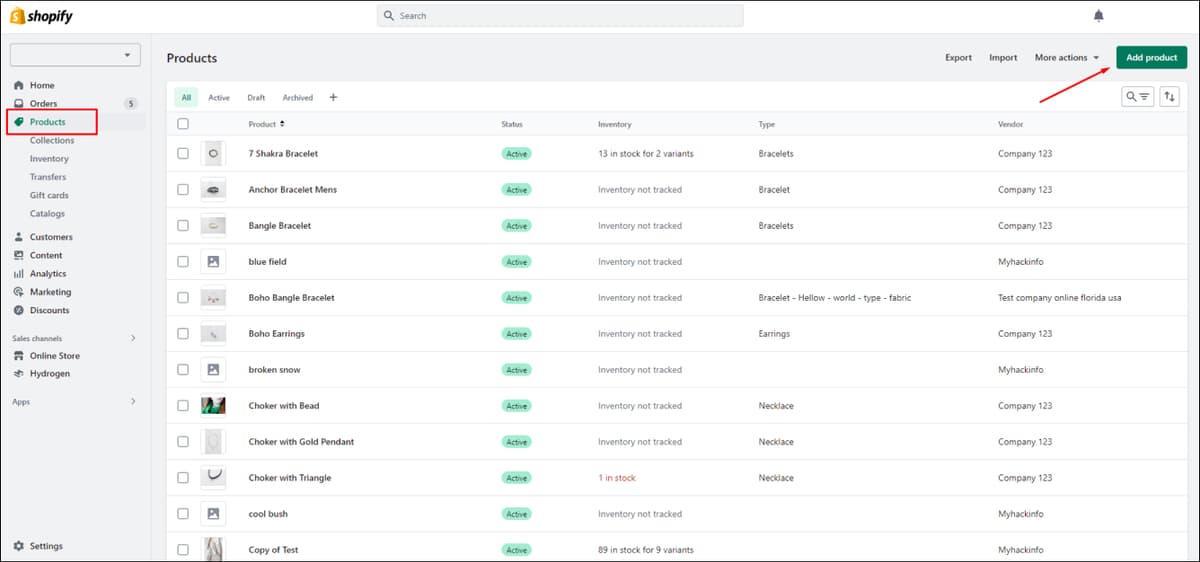Viewport: 1200px width, 562px height.
Task: Click the Marketing target icon
Action: coord(18,292)
